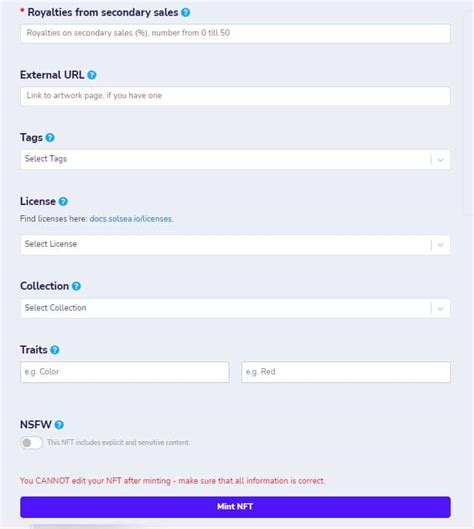Expand the Select Collection dropdown arrow
This screenshot has width=474, height=529.
coord(440,308)
